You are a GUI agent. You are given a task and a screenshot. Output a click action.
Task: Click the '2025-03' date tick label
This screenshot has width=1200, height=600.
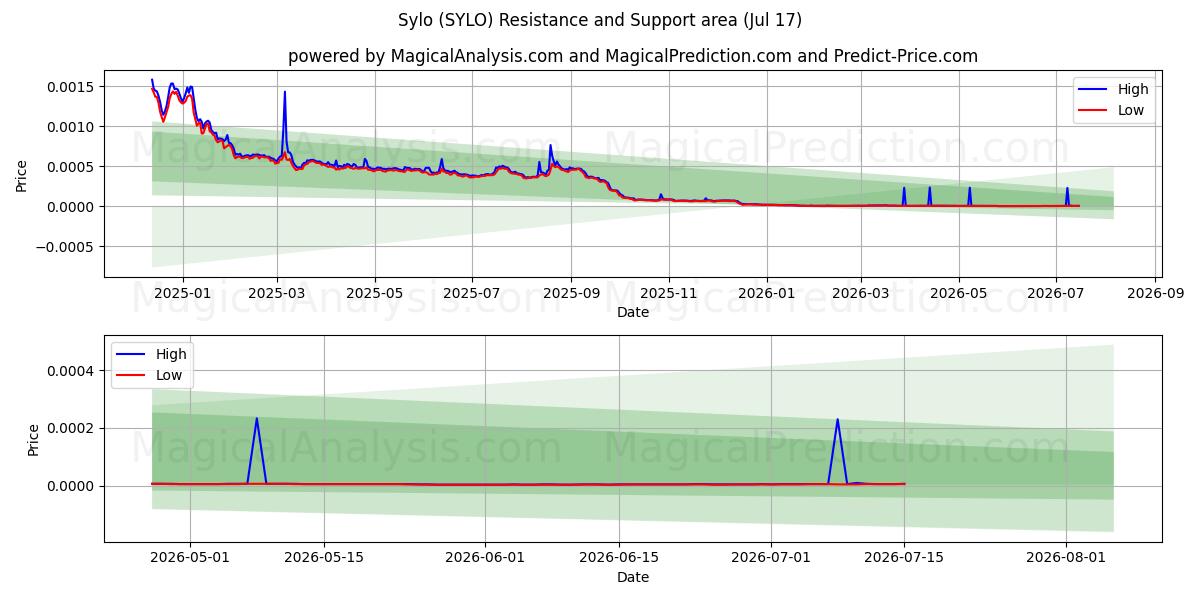(x=277, y=294)
